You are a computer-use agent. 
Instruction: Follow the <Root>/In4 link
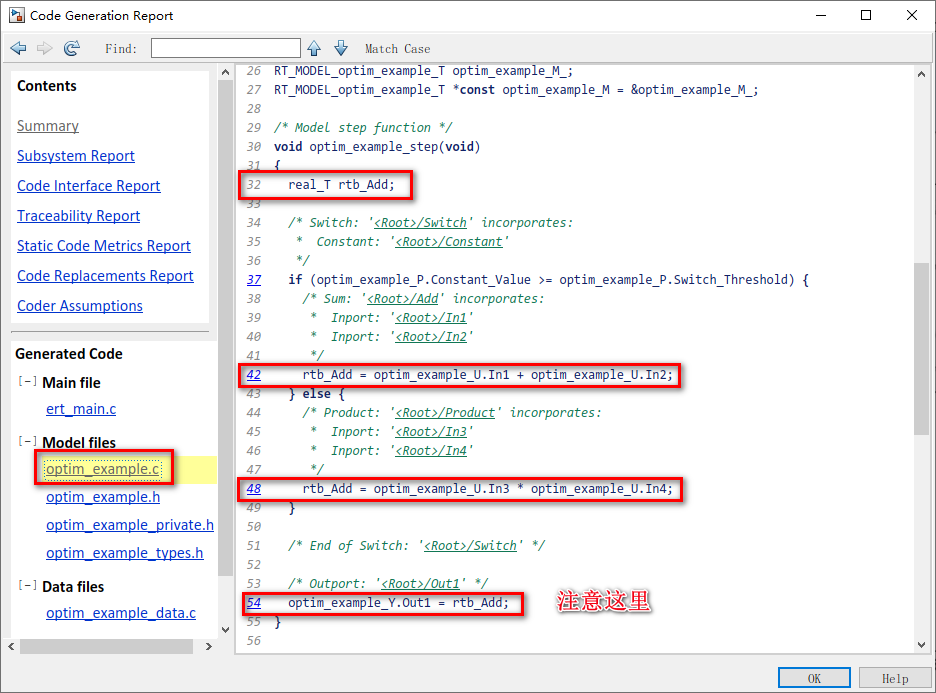pos(431,451)
